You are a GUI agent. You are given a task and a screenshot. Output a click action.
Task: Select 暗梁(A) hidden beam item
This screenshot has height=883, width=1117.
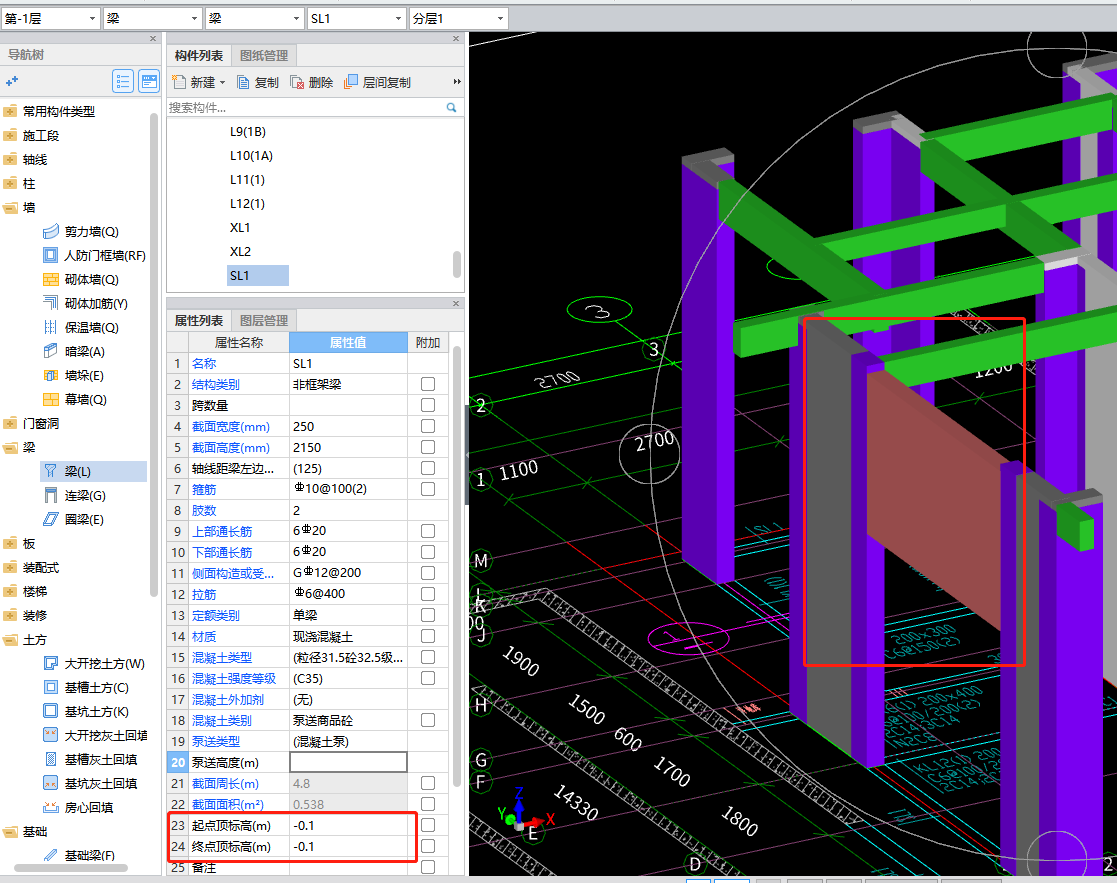[x=73, y=352]
